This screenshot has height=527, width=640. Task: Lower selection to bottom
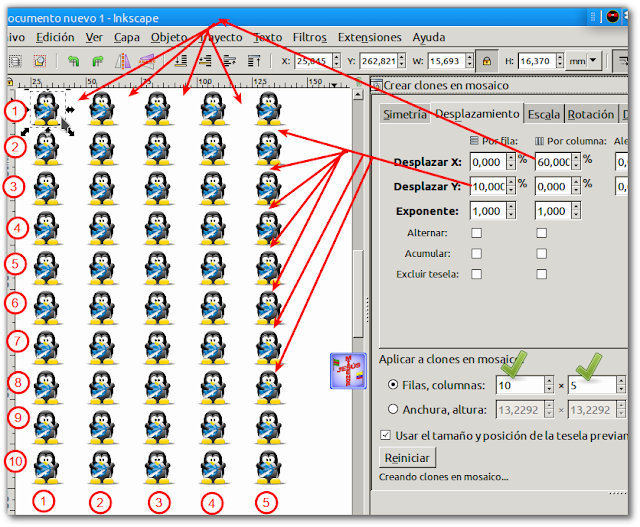pyautogui.click(x=180, y=61)
